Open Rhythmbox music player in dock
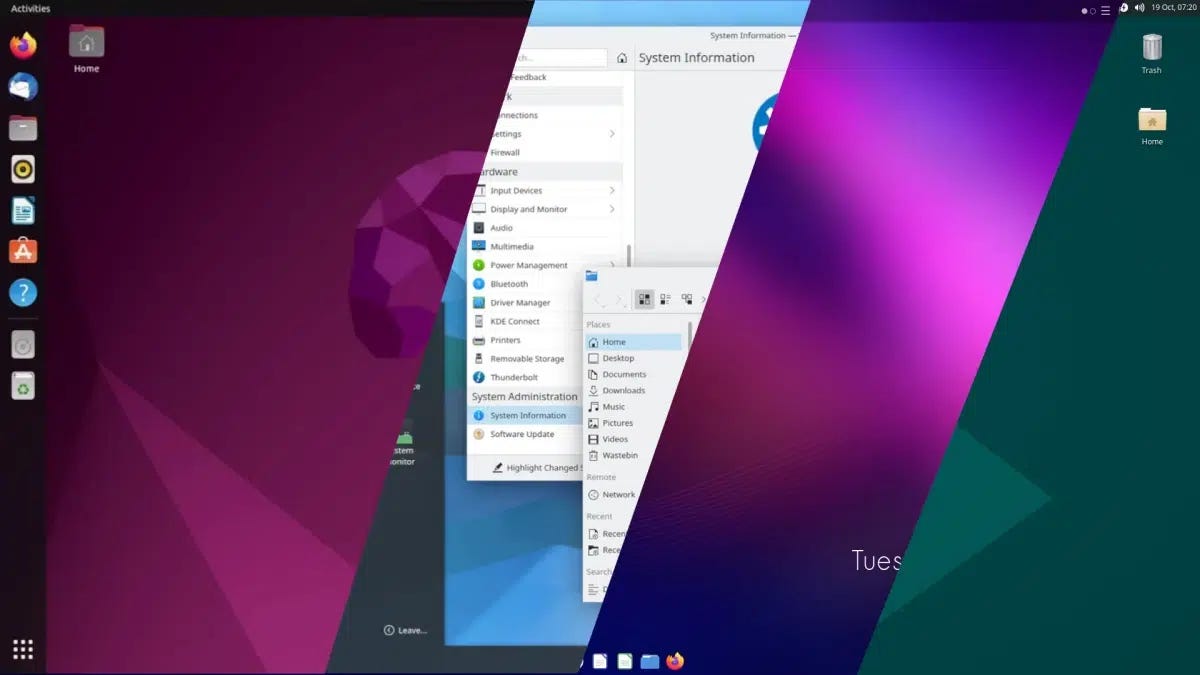This screenshot has height=675, width=1200. click(x=23, y=169)
